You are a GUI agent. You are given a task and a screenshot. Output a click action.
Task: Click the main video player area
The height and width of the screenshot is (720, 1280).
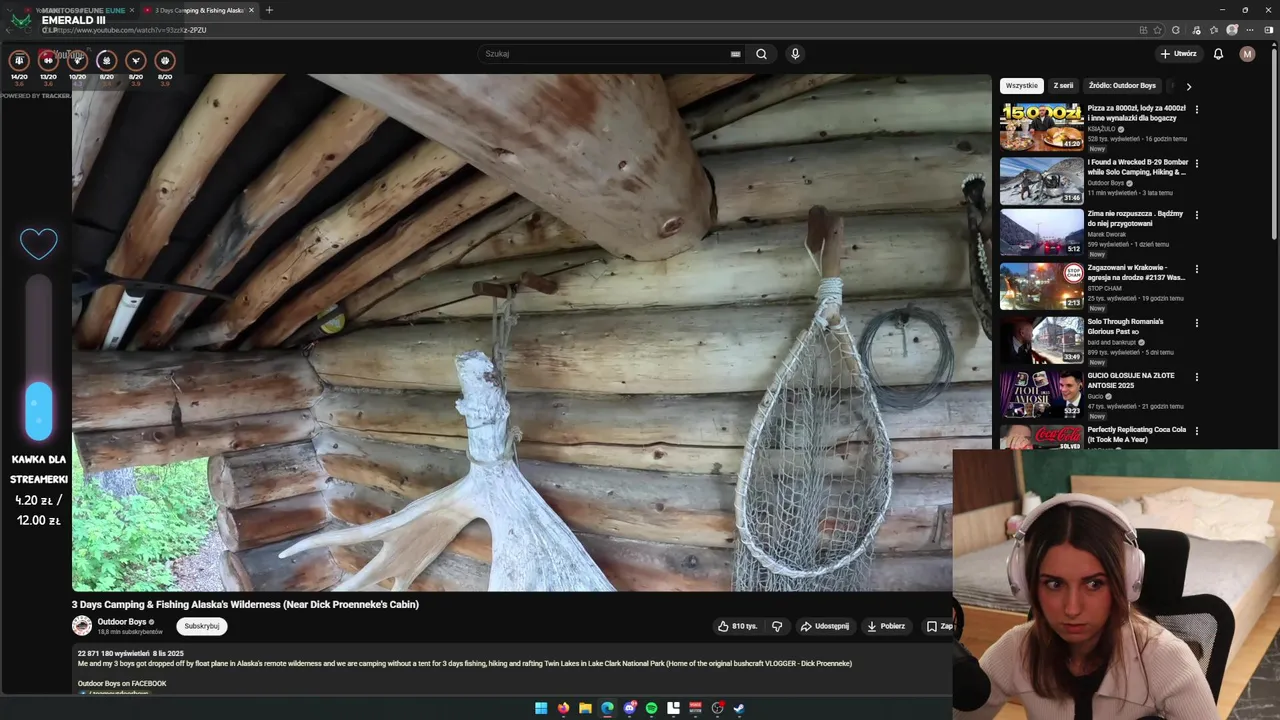531,332
